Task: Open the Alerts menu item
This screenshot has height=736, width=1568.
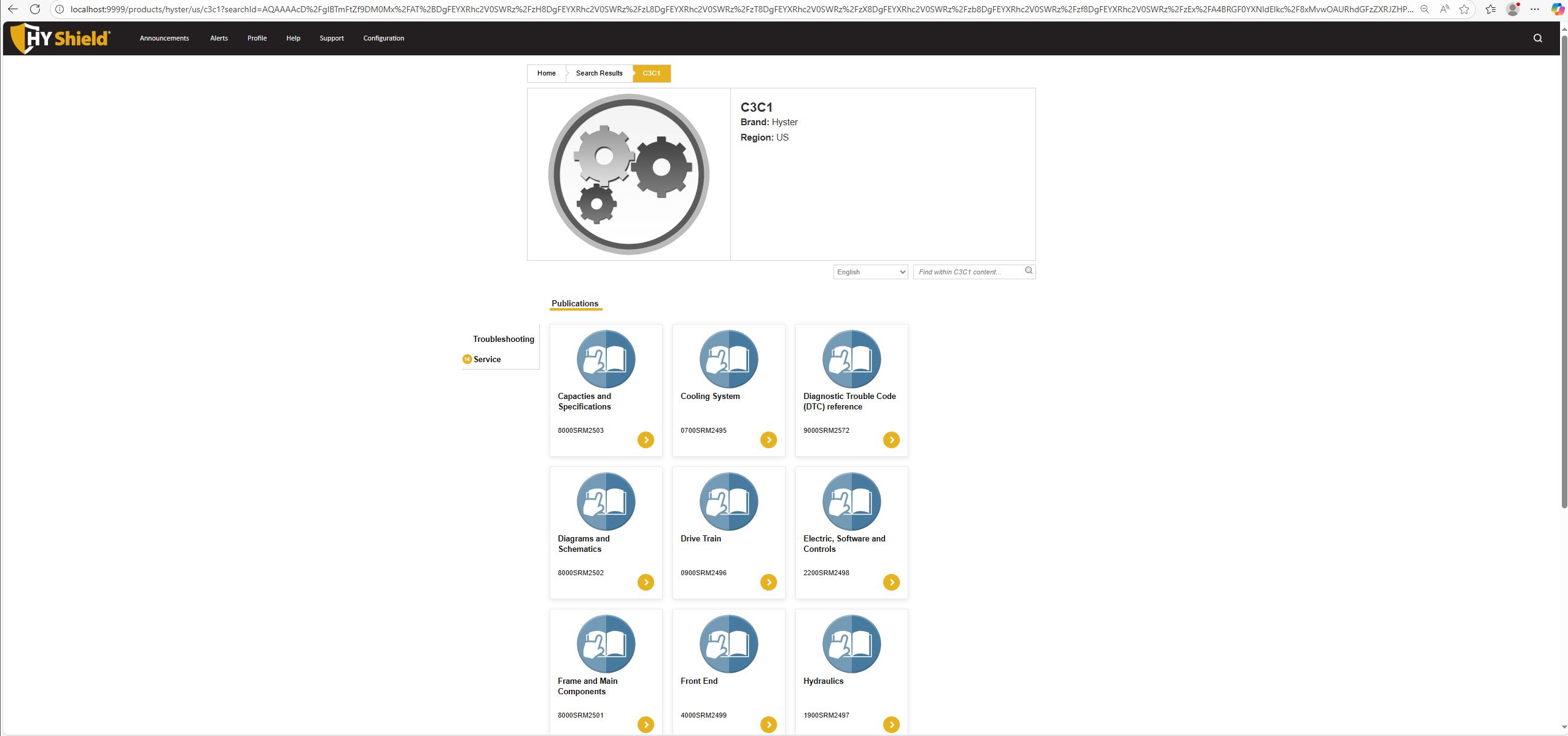Action: click(x=219, y=38)
